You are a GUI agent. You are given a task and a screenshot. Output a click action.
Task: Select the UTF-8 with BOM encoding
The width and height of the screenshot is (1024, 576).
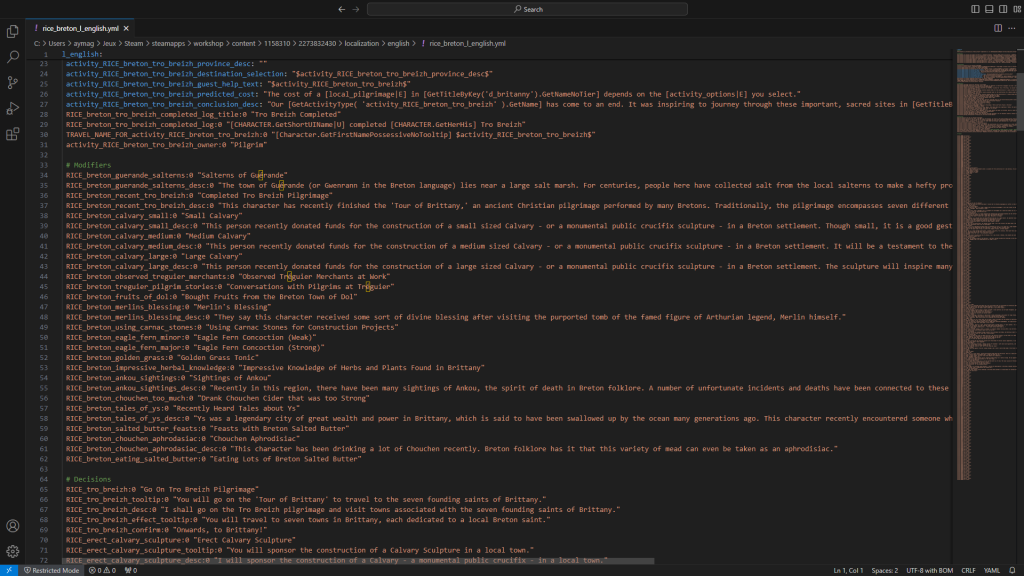[931, 570]
